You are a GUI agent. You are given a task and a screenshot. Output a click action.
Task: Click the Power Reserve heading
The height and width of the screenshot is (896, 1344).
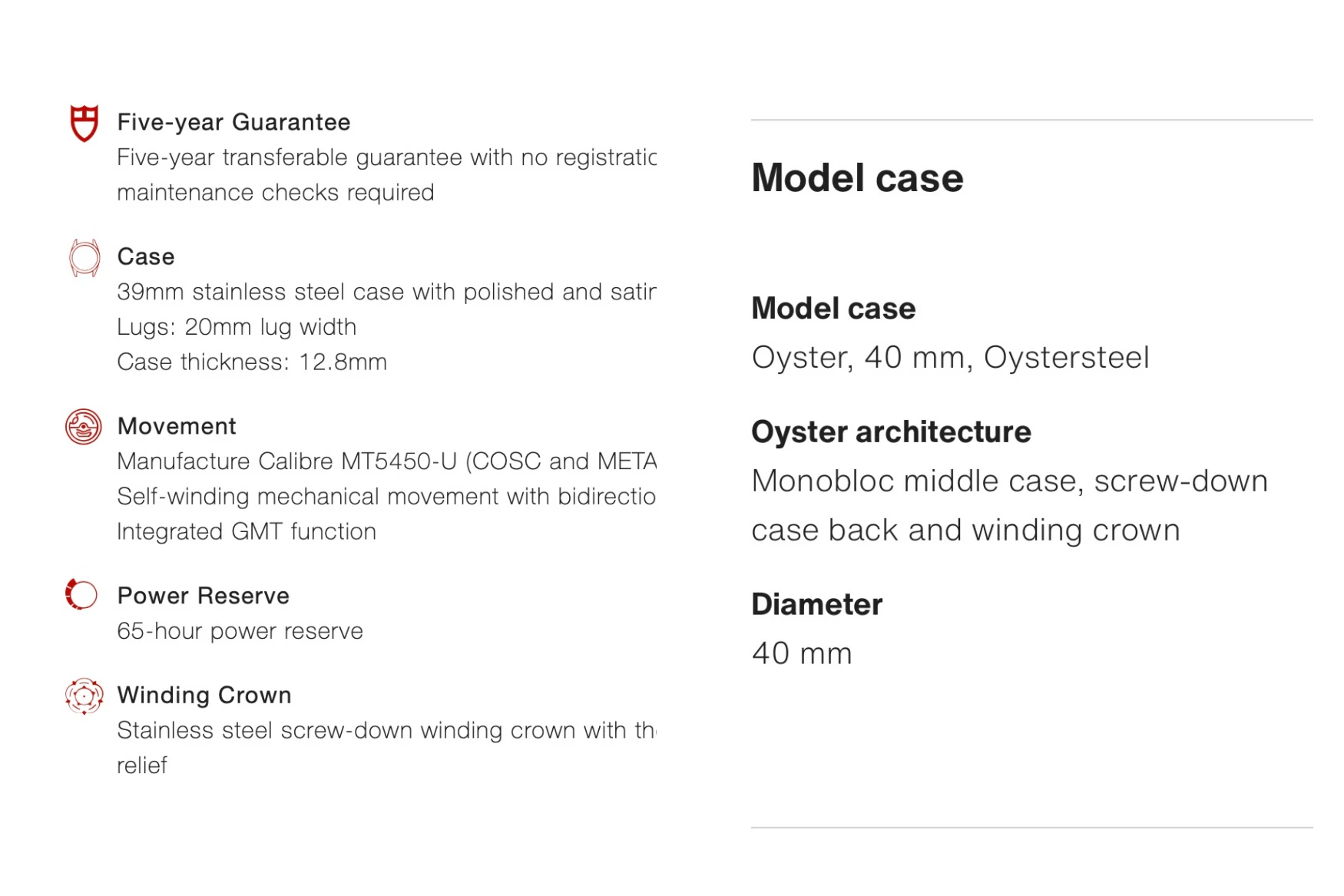(204, 596)
